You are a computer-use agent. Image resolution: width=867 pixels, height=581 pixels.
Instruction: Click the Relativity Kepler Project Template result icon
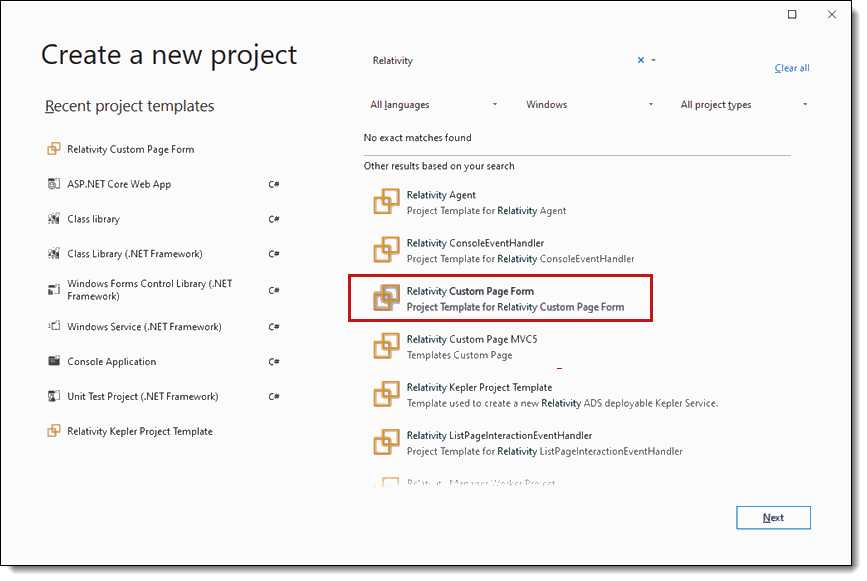click(386, 394)
